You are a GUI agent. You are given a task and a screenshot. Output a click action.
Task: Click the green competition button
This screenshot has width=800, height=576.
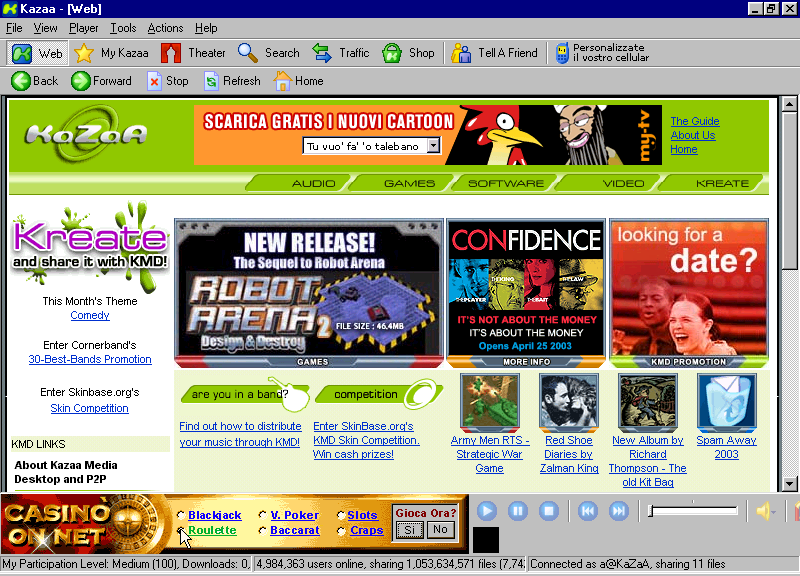379,394
